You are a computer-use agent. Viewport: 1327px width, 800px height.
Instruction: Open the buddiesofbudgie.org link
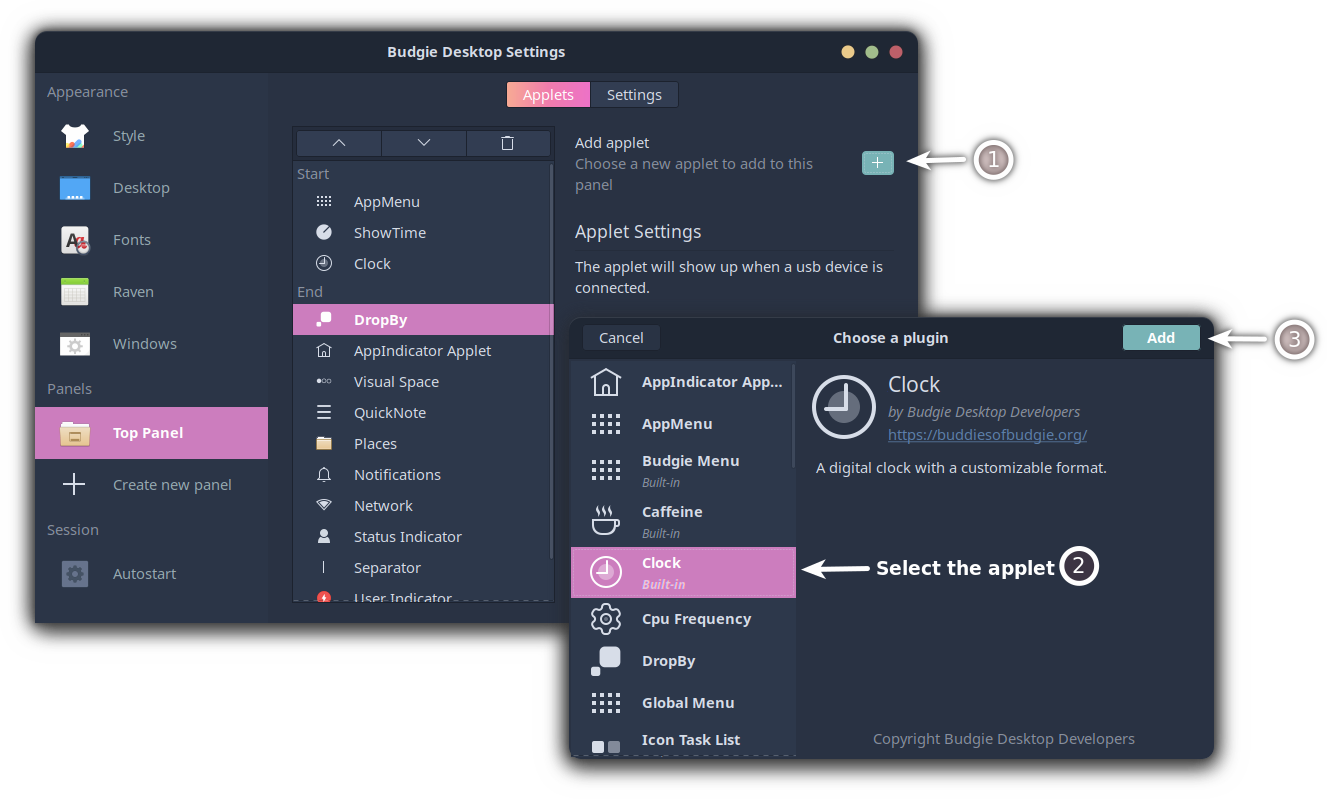(987, 435)
